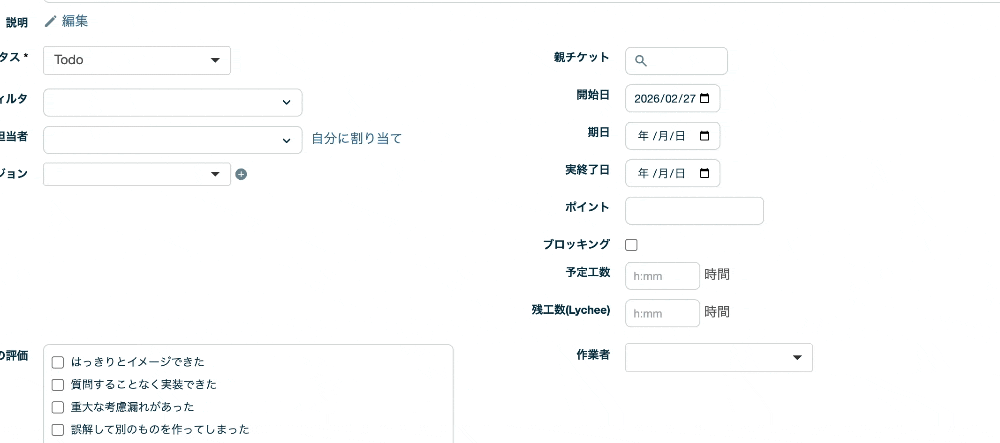
Task: Click the green plus icon to add version
Action: (x=241, y=174)
